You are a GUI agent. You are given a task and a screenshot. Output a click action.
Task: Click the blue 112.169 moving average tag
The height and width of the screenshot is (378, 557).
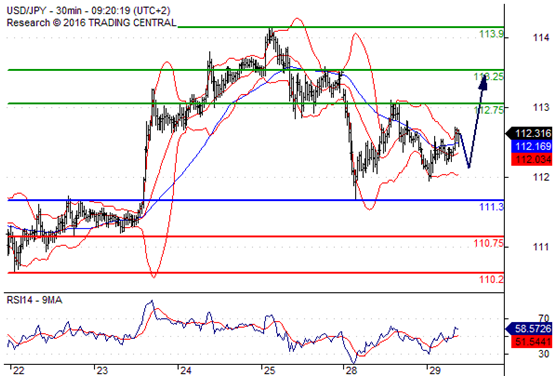click(x=531, y=146)
